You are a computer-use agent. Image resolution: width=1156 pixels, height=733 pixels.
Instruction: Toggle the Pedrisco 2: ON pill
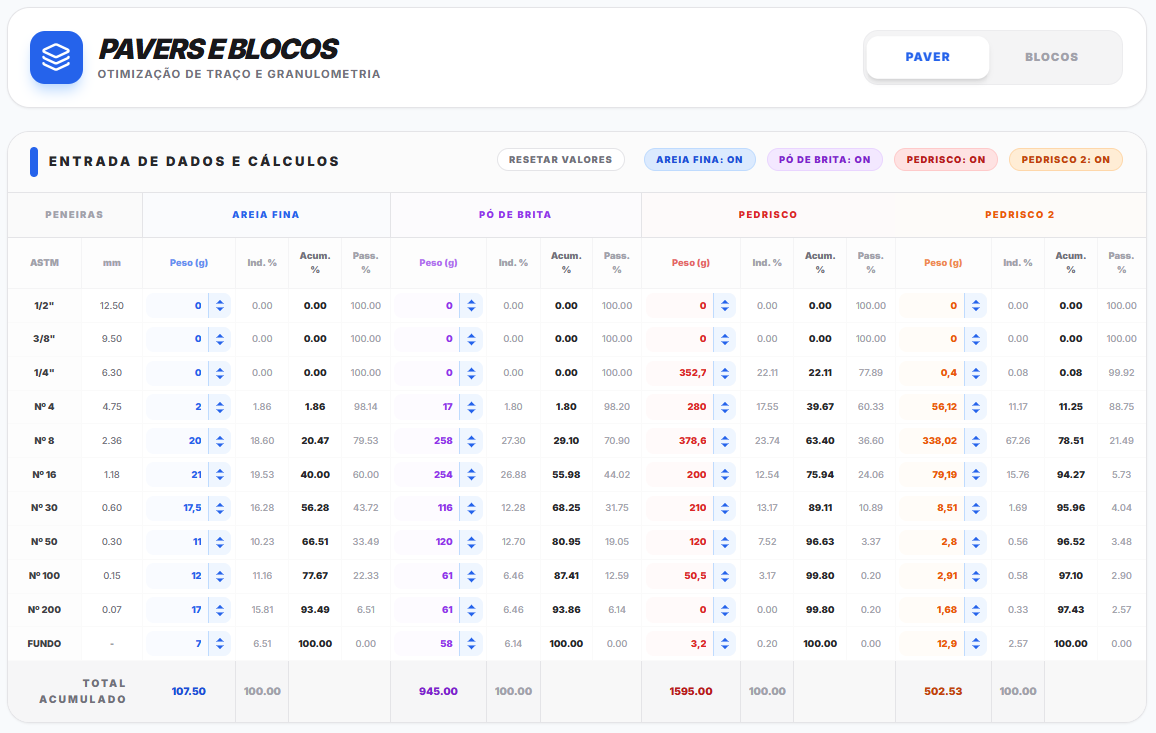pos(1065,160)
